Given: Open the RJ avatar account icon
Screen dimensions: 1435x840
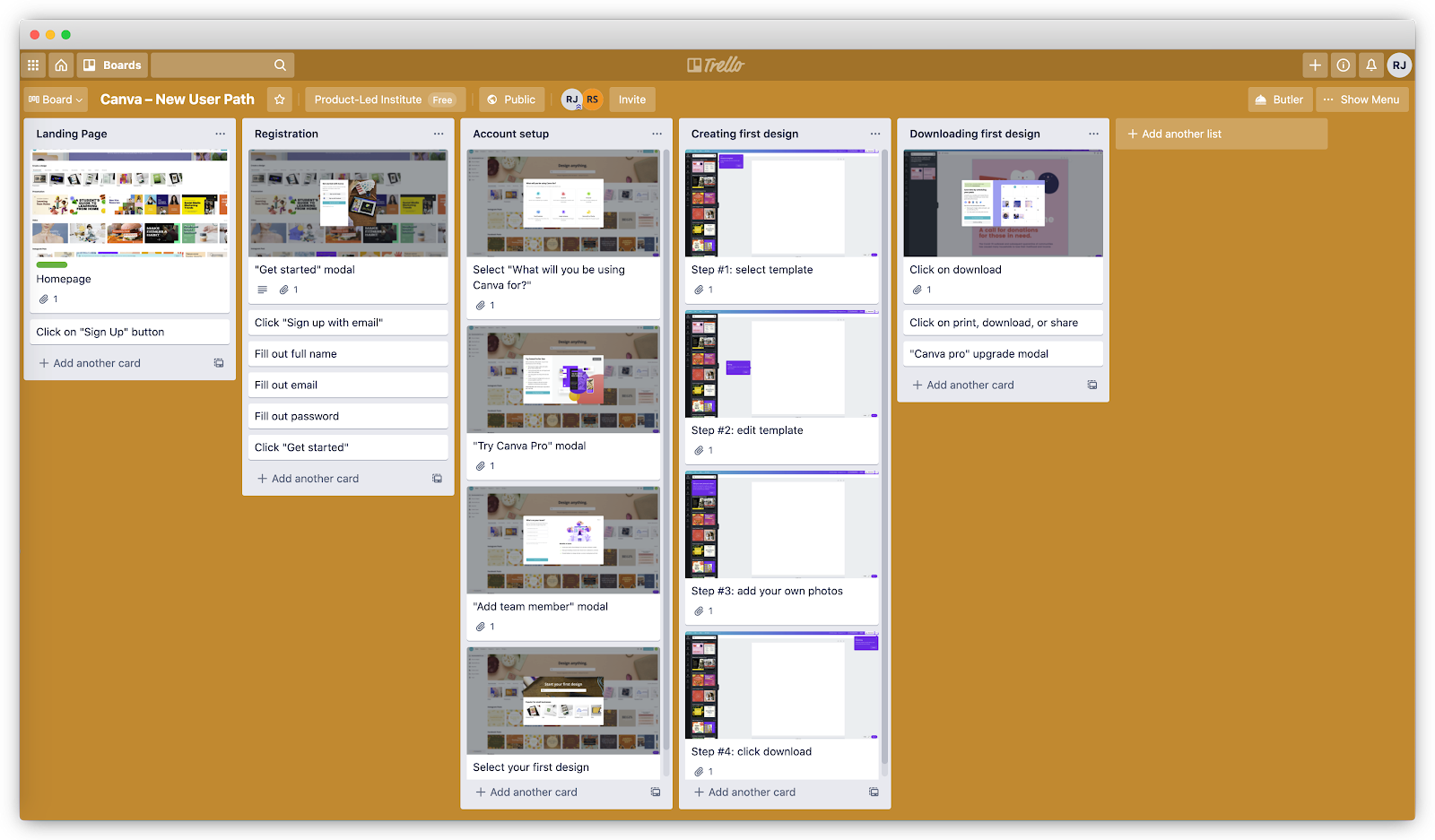Looking at the screenshot, I should pyautogui.click(x=1399, y=65).
